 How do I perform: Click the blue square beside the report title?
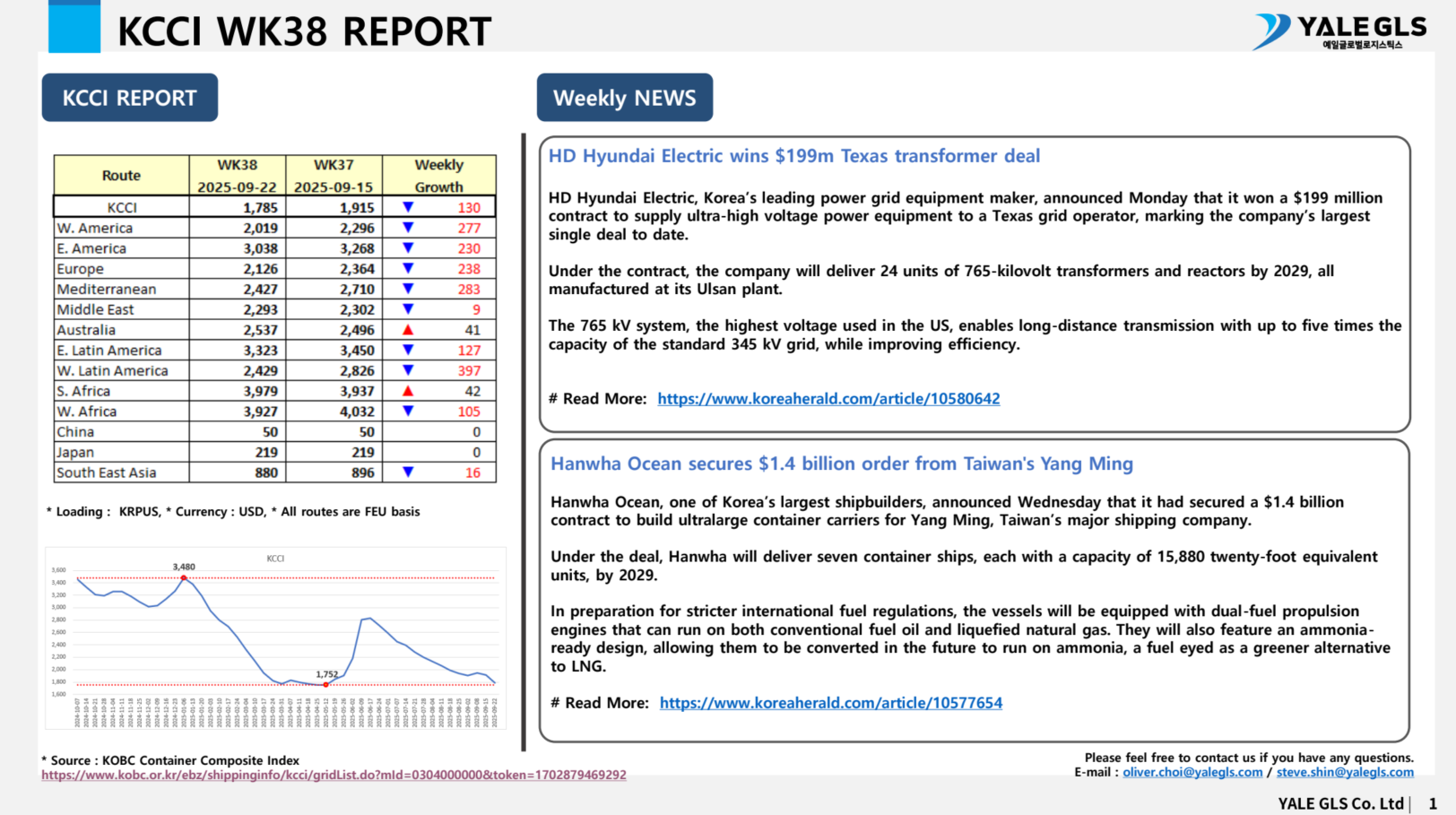pyautogui.click(x=74, y=27)
